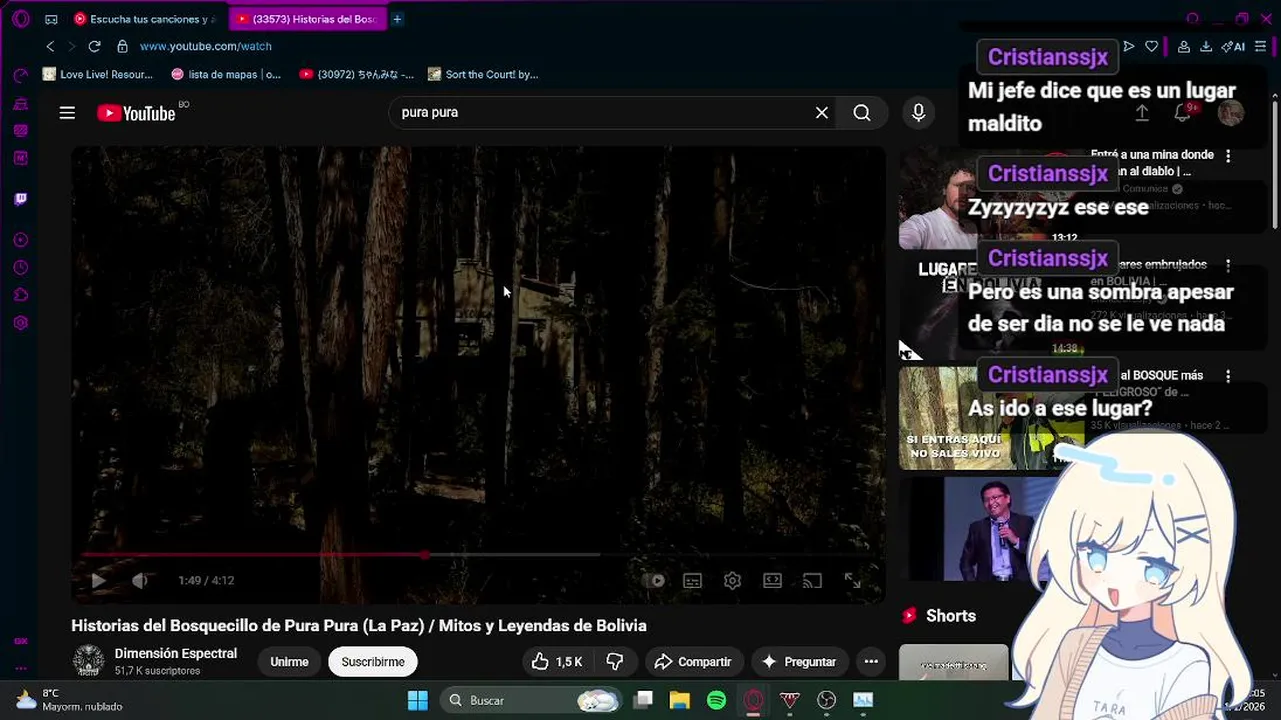Open 'Love Live! Resour...' bookmark

98,74
